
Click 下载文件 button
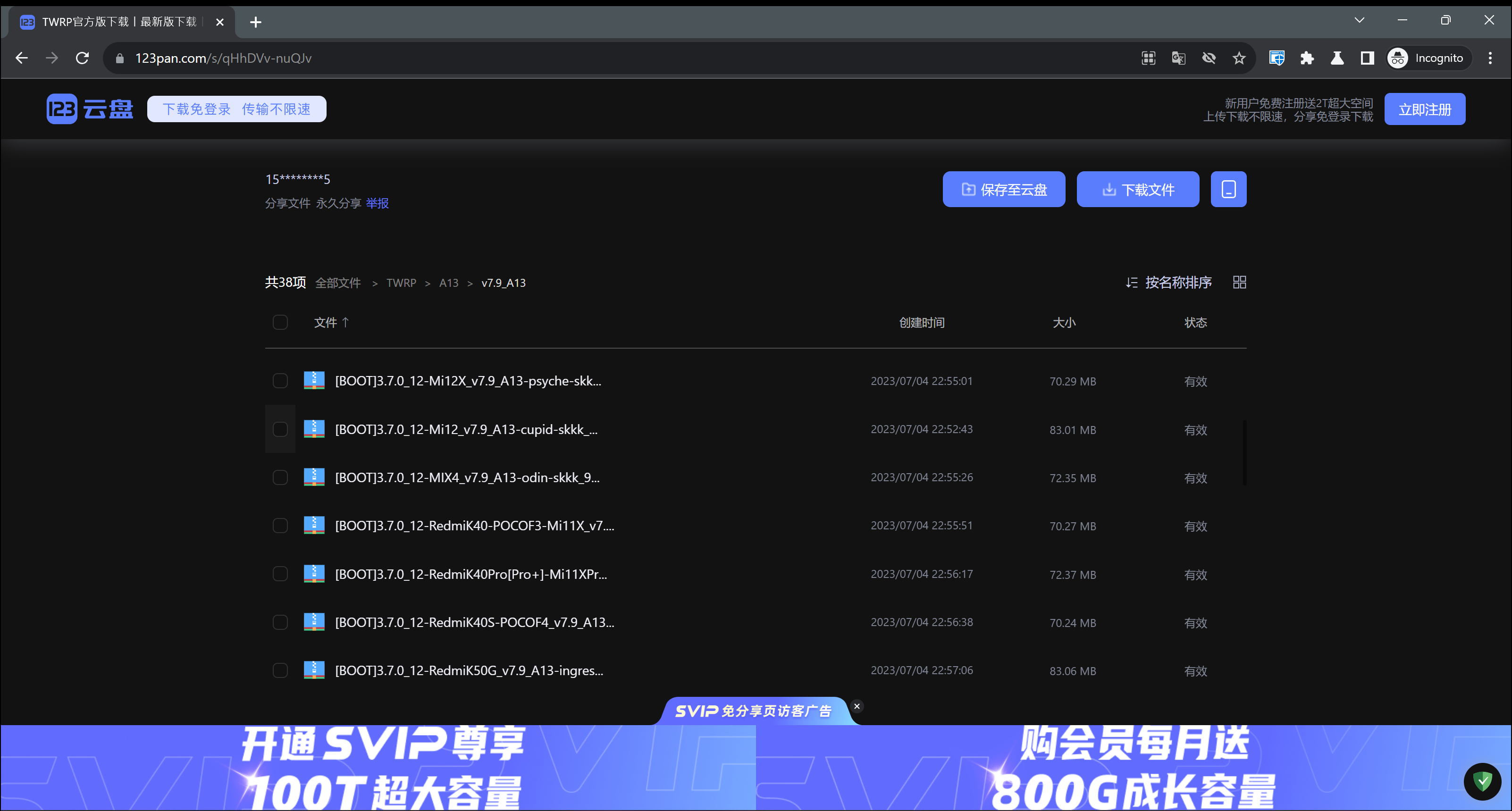[1137, 189]
